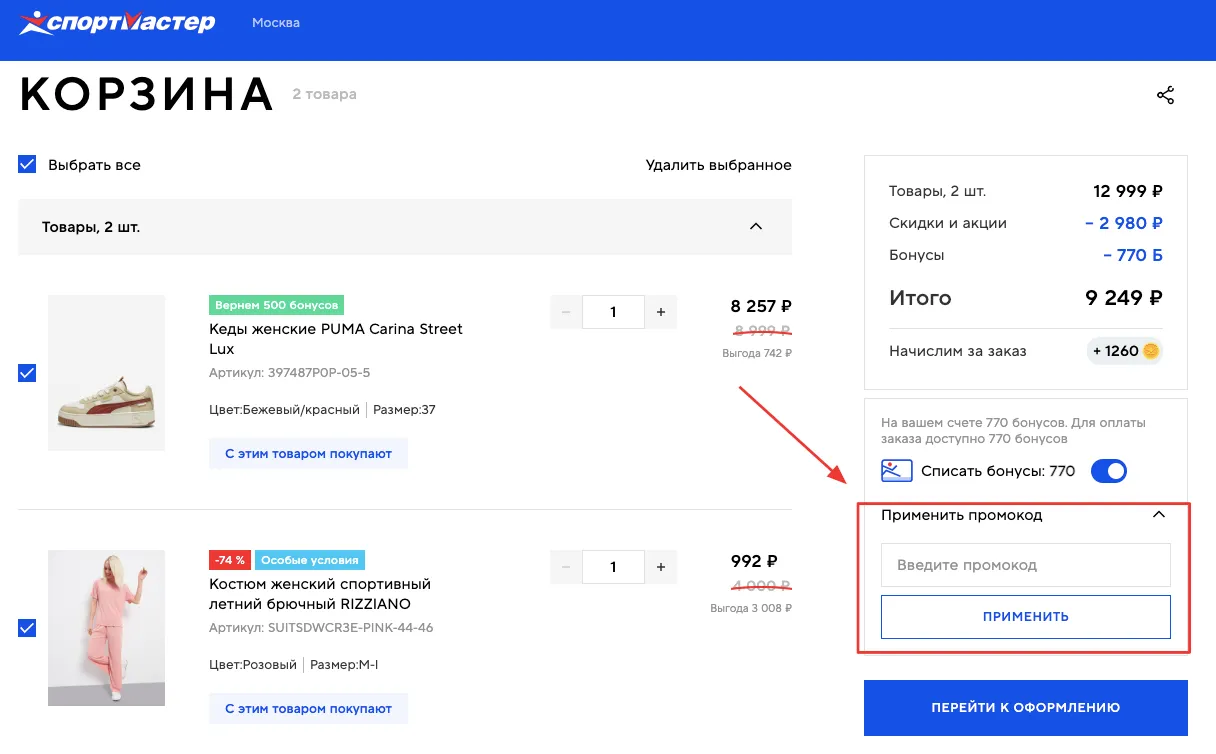Click the 2 товара count text

click(x=324, y=95)
